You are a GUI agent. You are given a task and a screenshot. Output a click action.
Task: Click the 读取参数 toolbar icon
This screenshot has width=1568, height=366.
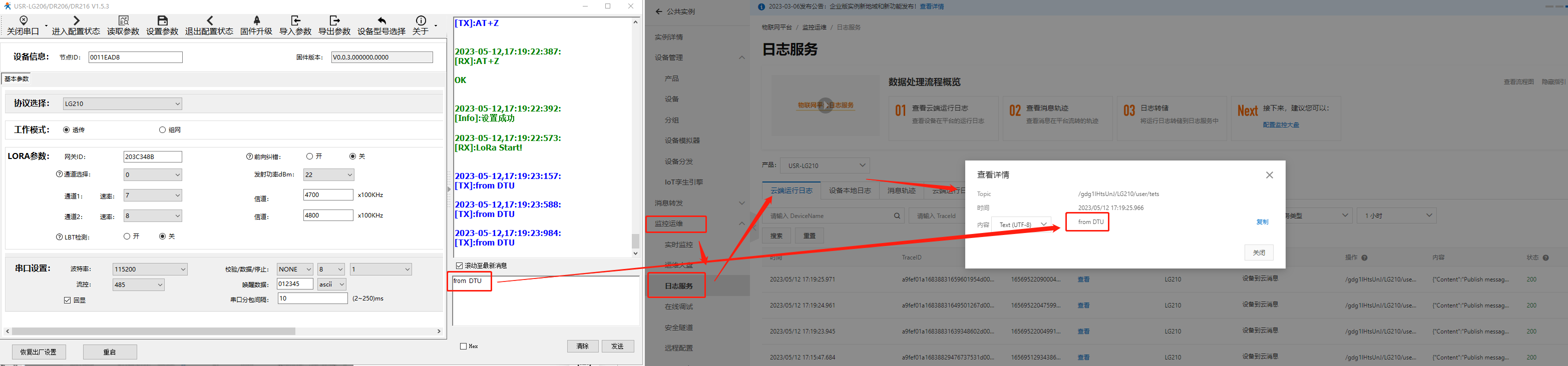tap(123, 20)
